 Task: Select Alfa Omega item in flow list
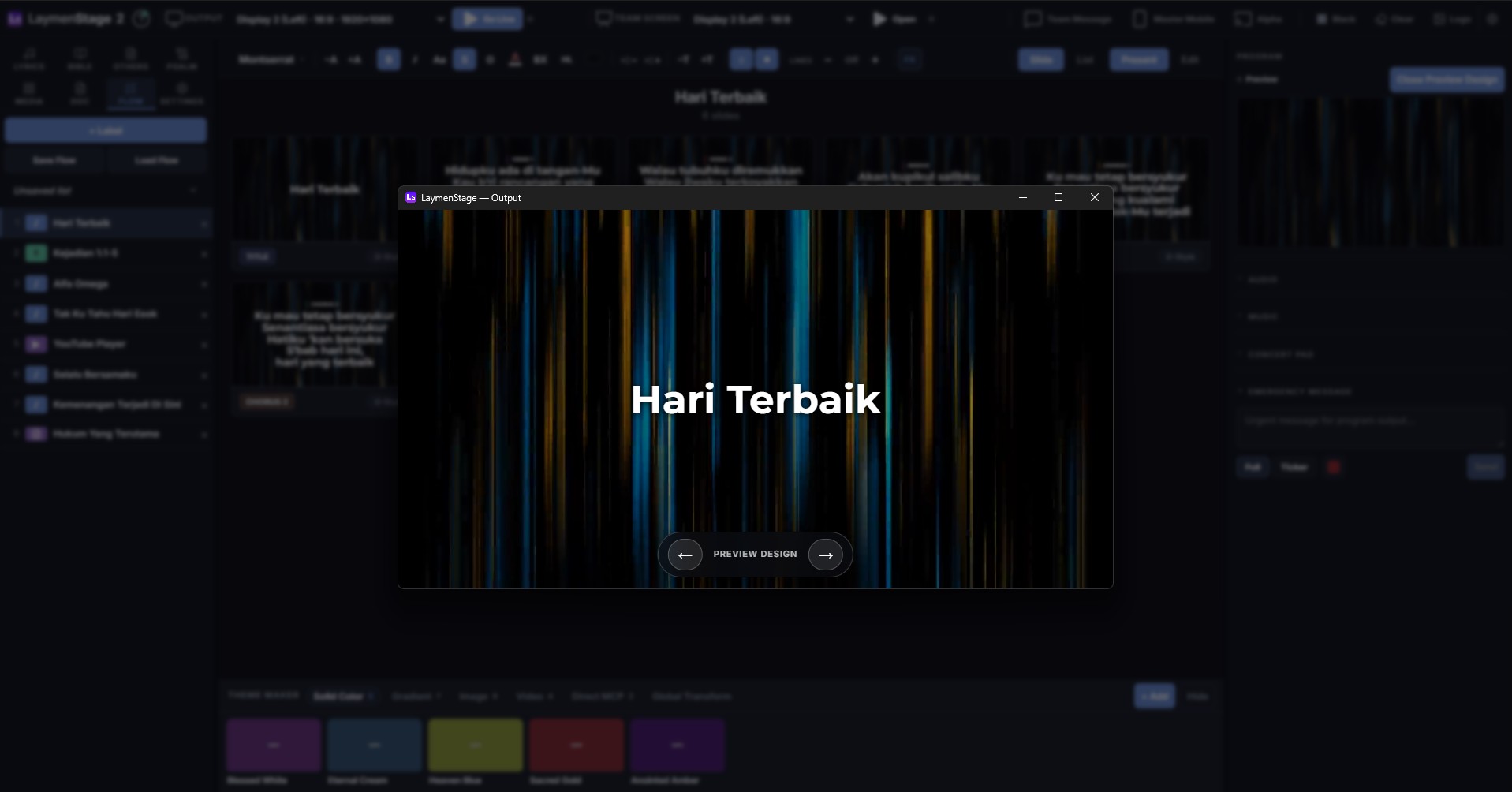(x=106, y=283)
